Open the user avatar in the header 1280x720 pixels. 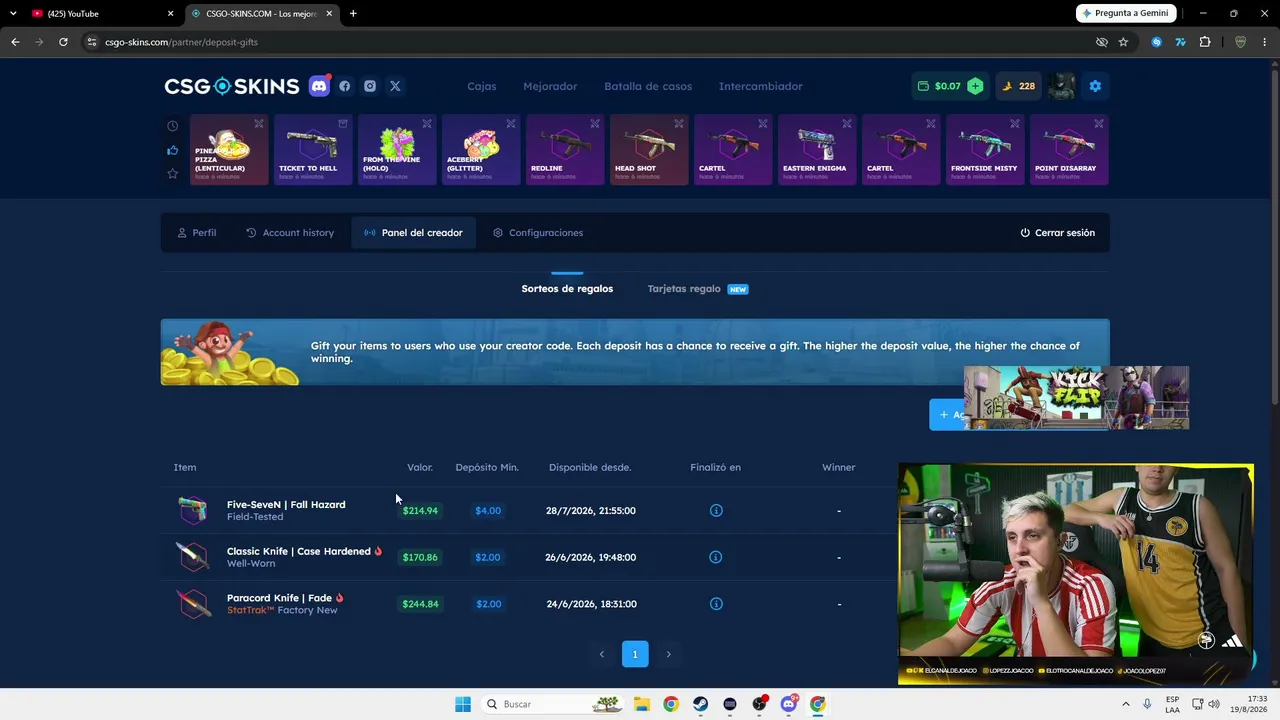coord(1061,86)
